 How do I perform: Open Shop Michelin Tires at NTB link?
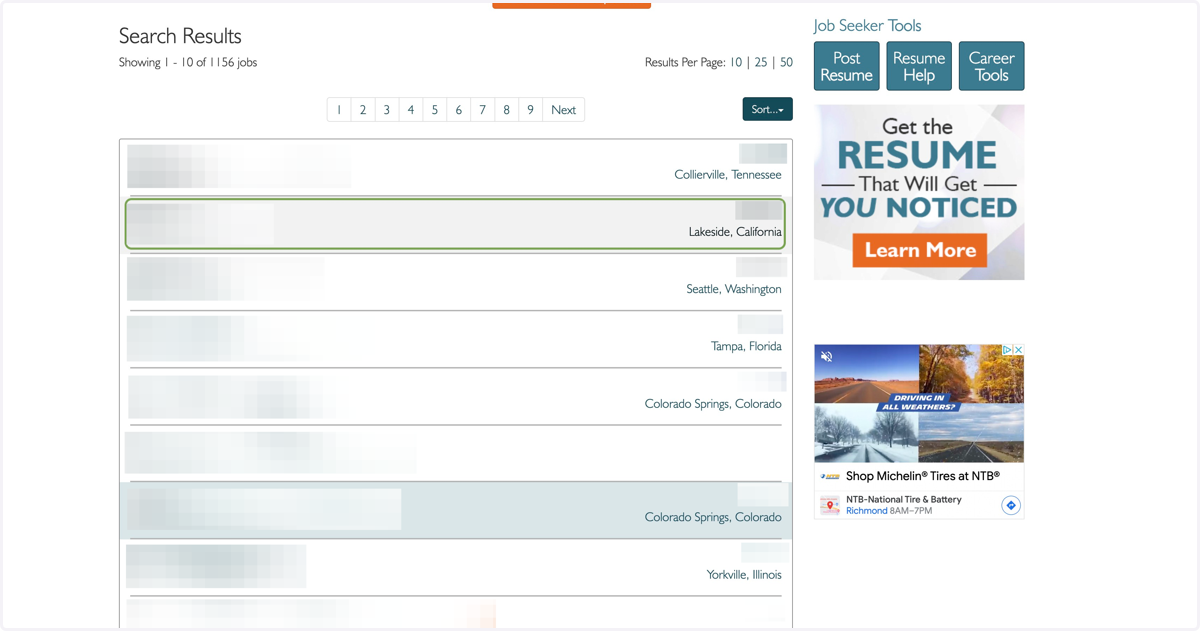(921, 477)
